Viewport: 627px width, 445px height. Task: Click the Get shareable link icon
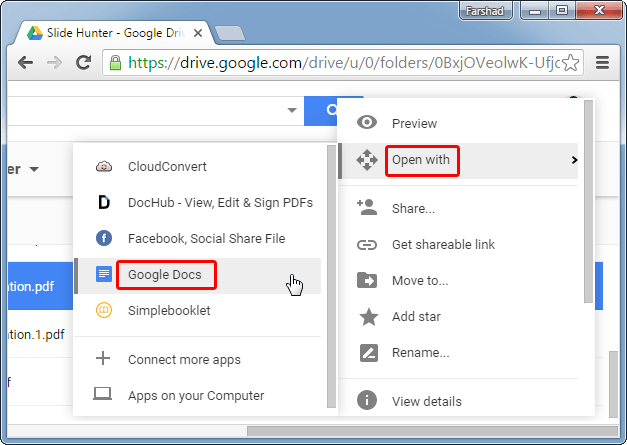(367, 245)
